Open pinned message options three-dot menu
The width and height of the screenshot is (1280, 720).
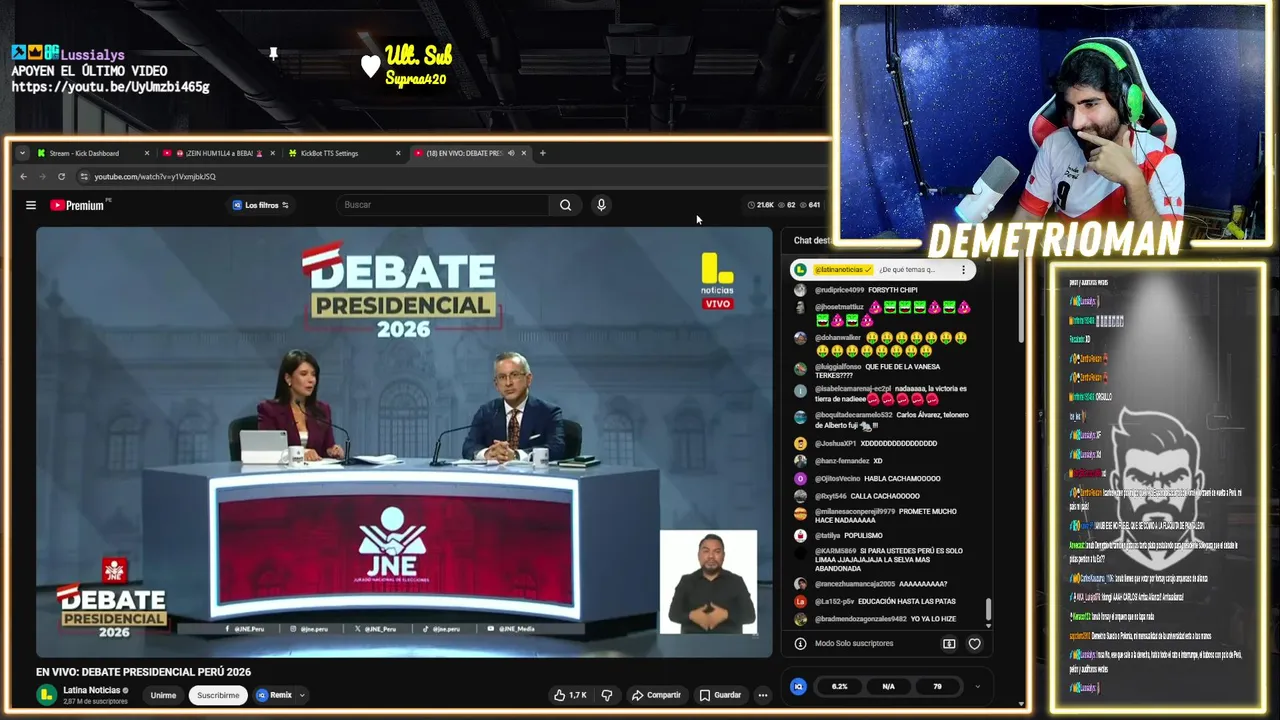[x=963, y=270]
